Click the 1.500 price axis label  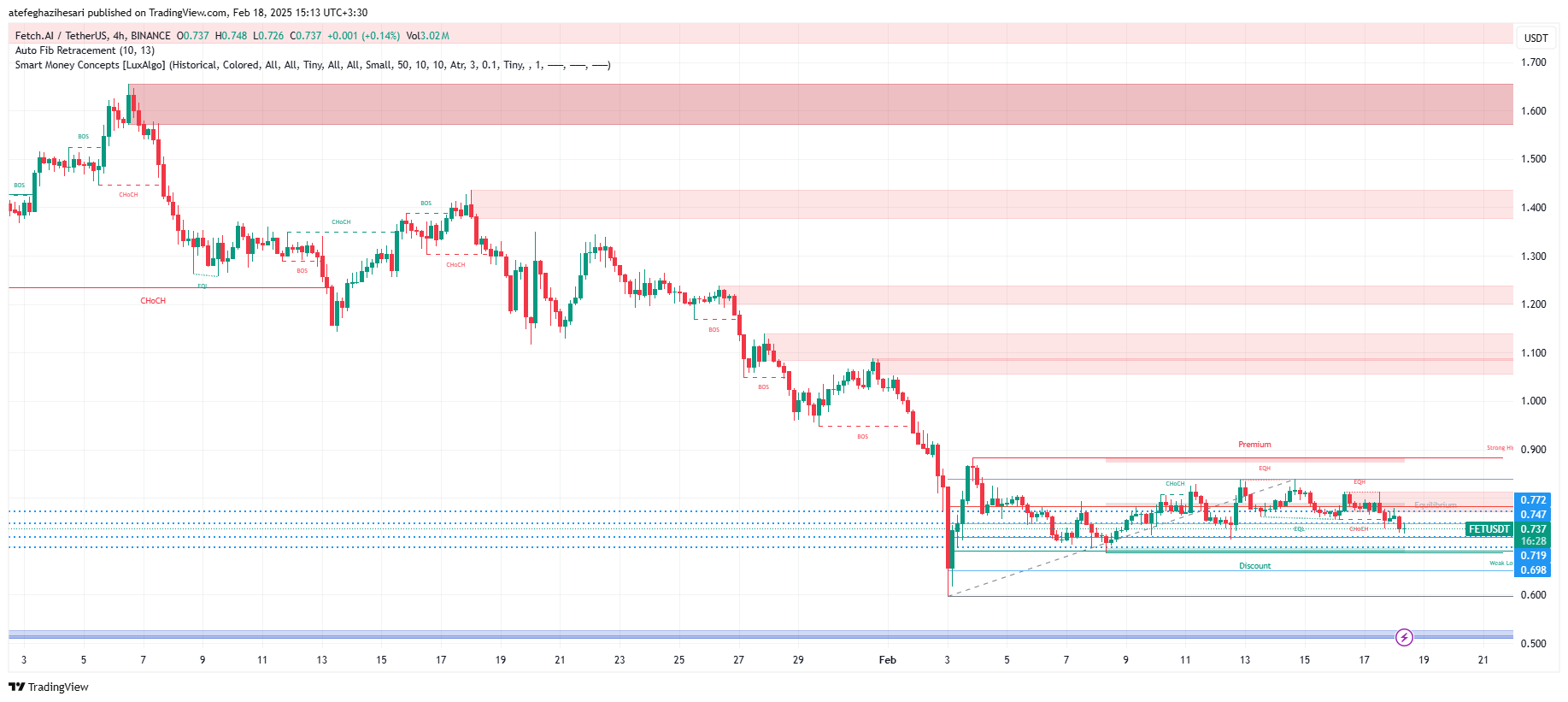(1533, 159)
